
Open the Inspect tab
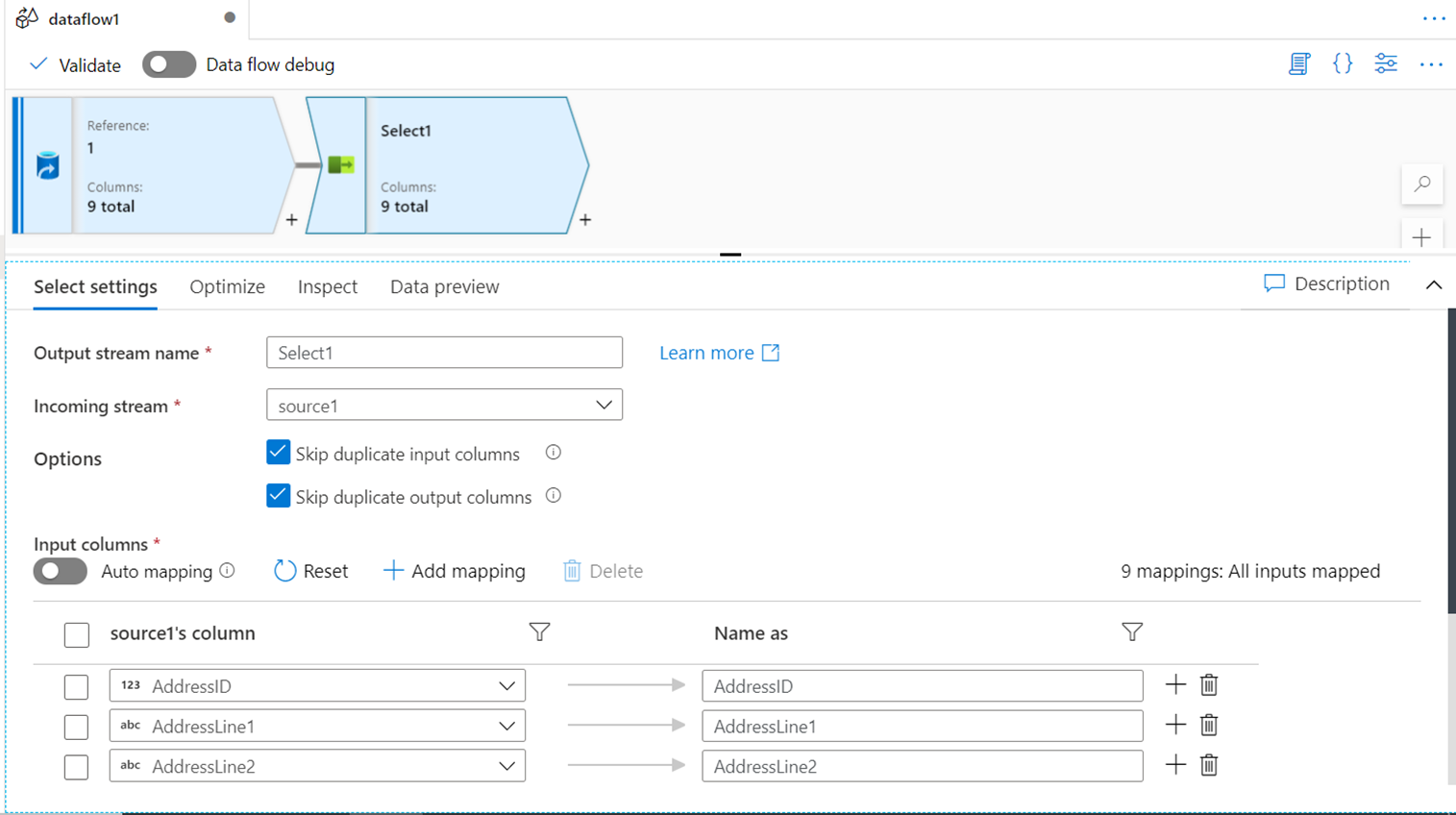coord(327,286)
